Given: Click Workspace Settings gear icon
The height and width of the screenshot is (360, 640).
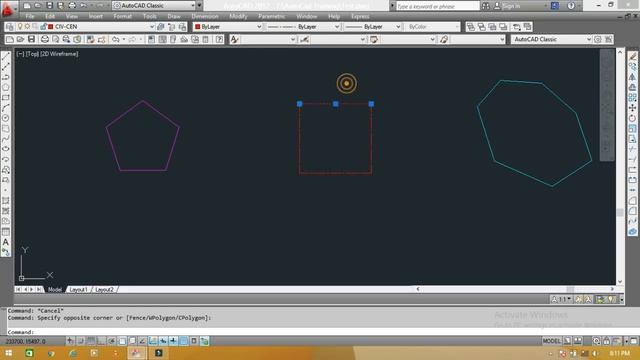Looking at the screenshot, I should tap(598, 39).
